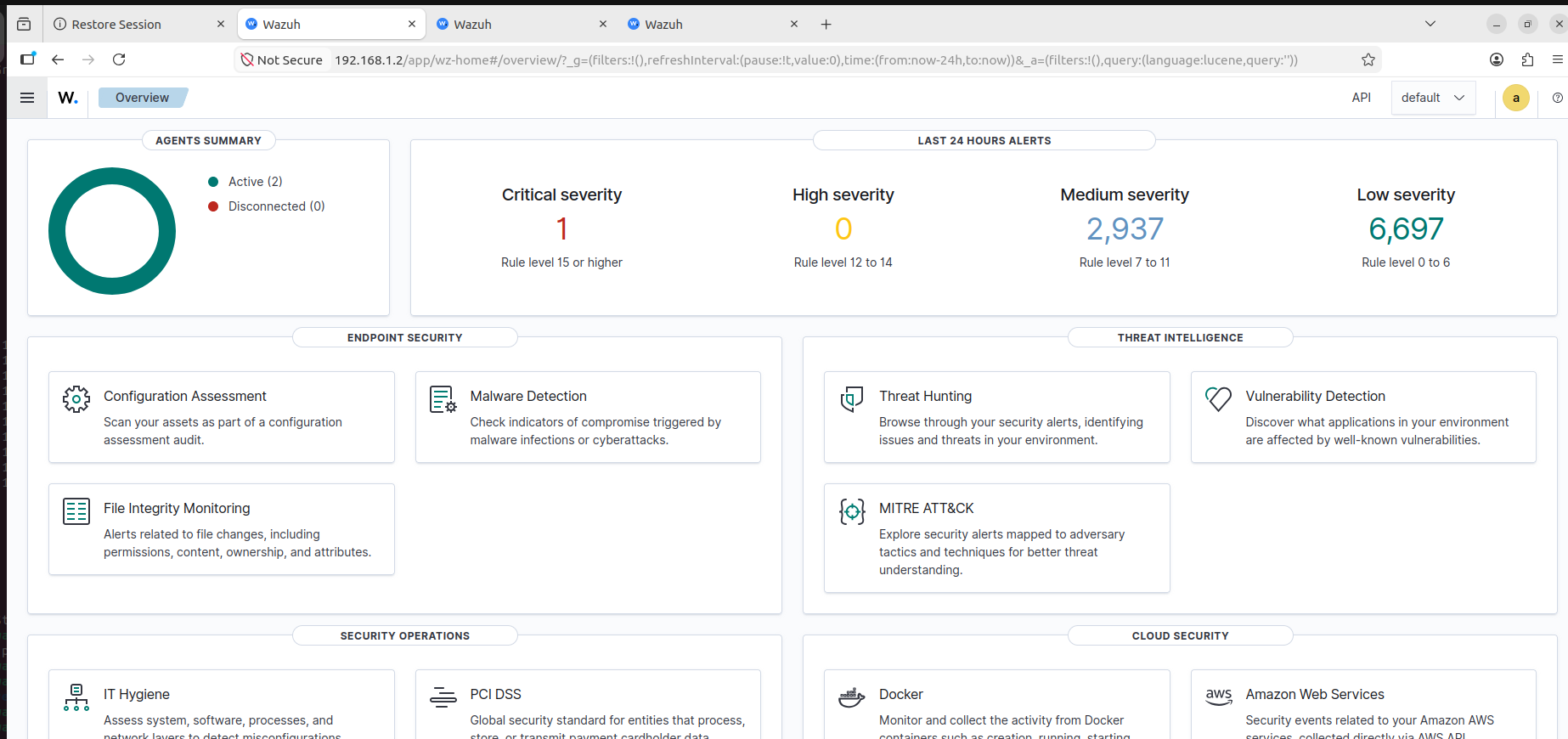Close the Restore Session tab
This screenshot has width=1568, height=739.
(221, 25)
